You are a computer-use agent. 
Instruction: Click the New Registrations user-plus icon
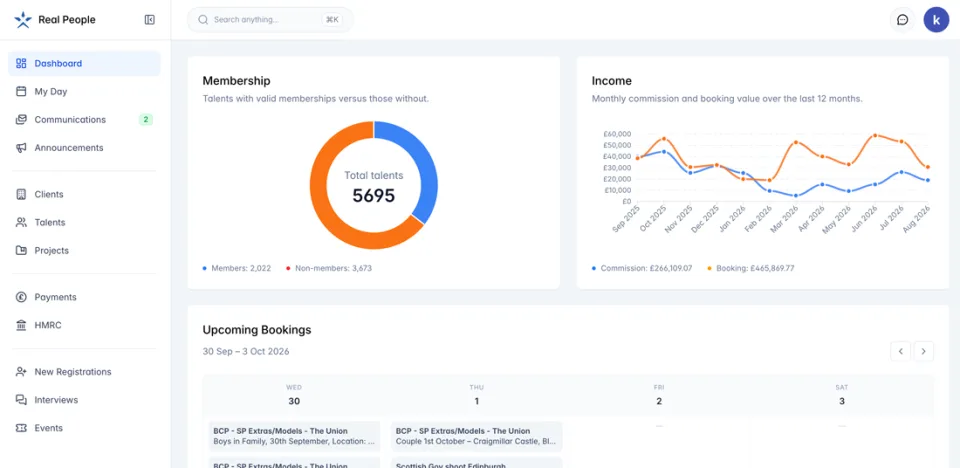21,372
